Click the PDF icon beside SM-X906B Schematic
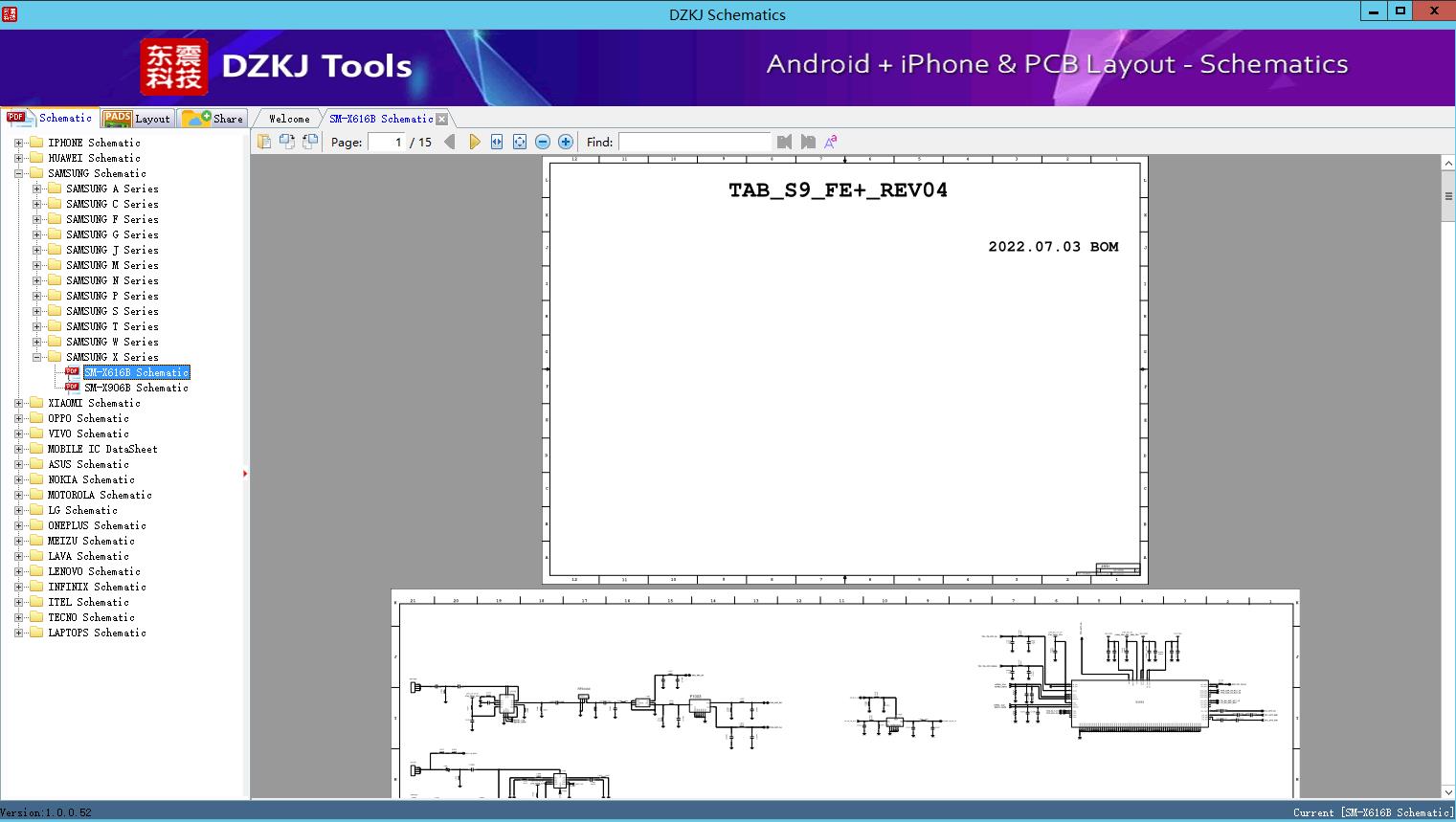The width and height of the screenshot is (1456, 822). (x=72, y=388)
